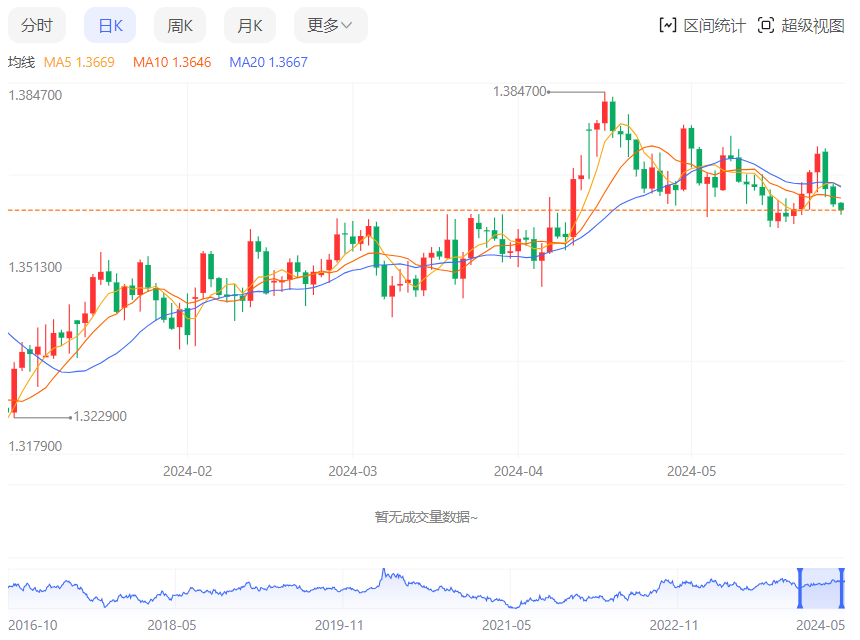860x640 pixels.
Task: Open the 周K weekly chart tab
Action: pos(180,25)
